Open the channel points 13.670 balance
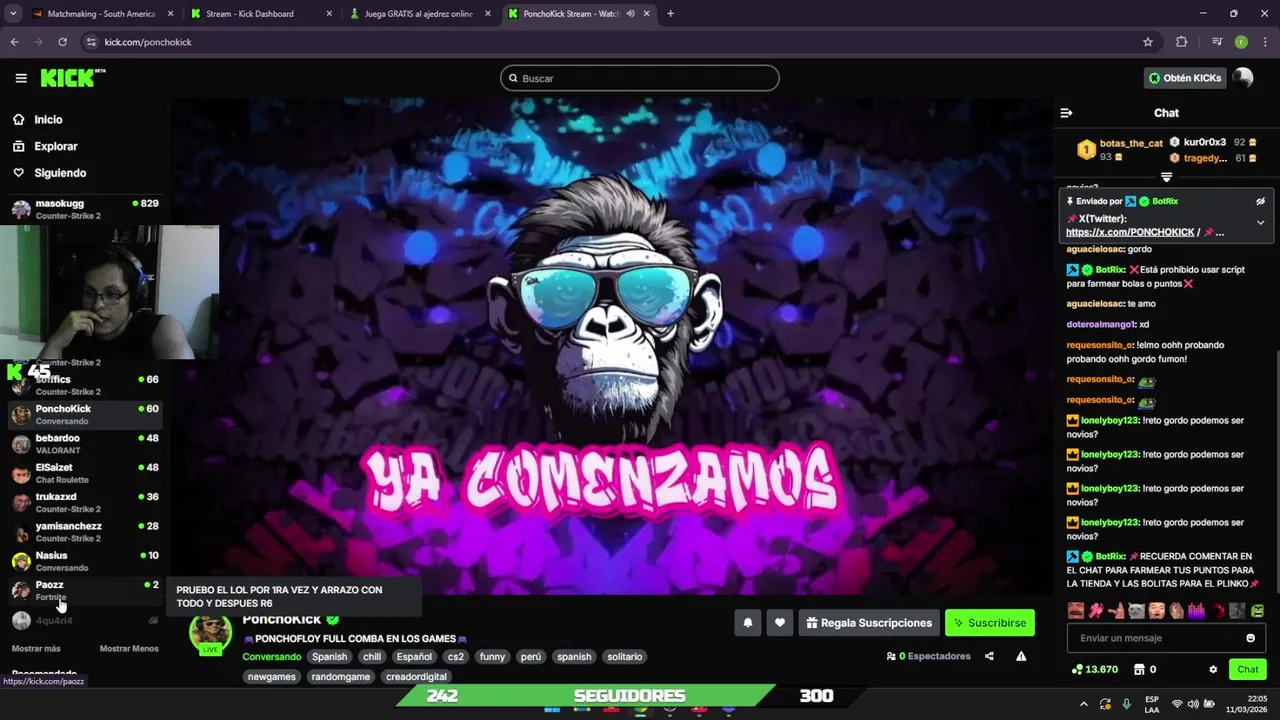Screen dimensions: 1280x720 pos(1095,670)
